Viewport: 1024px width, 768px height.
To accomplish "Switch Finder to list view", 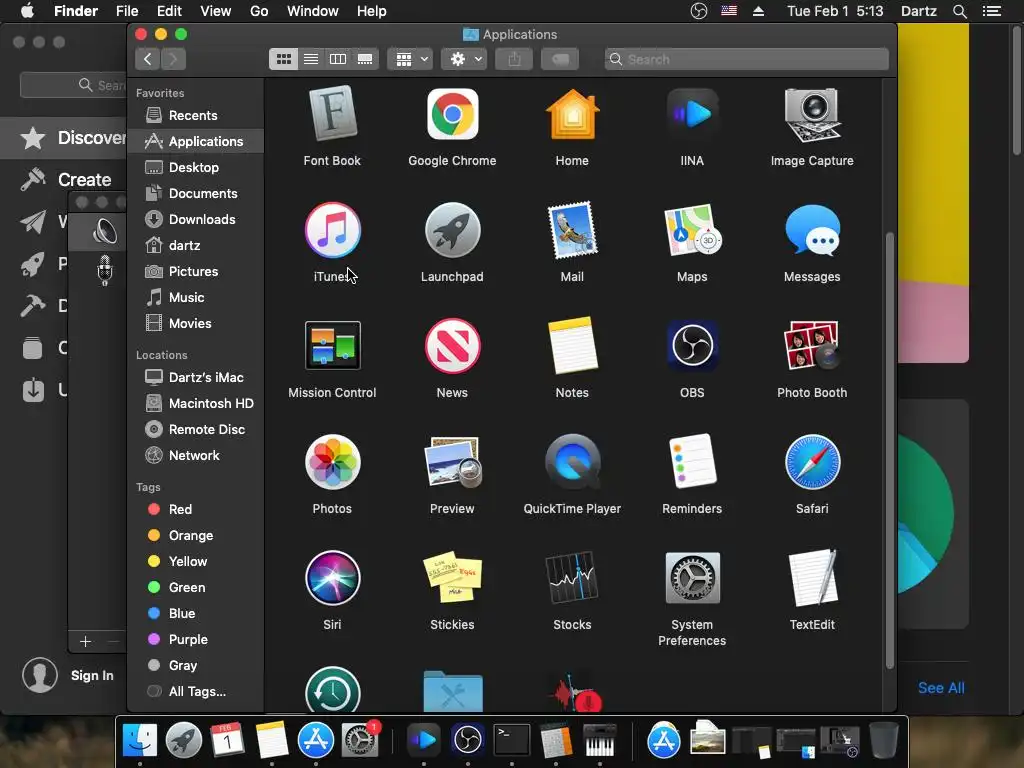I will click(311, 59).
